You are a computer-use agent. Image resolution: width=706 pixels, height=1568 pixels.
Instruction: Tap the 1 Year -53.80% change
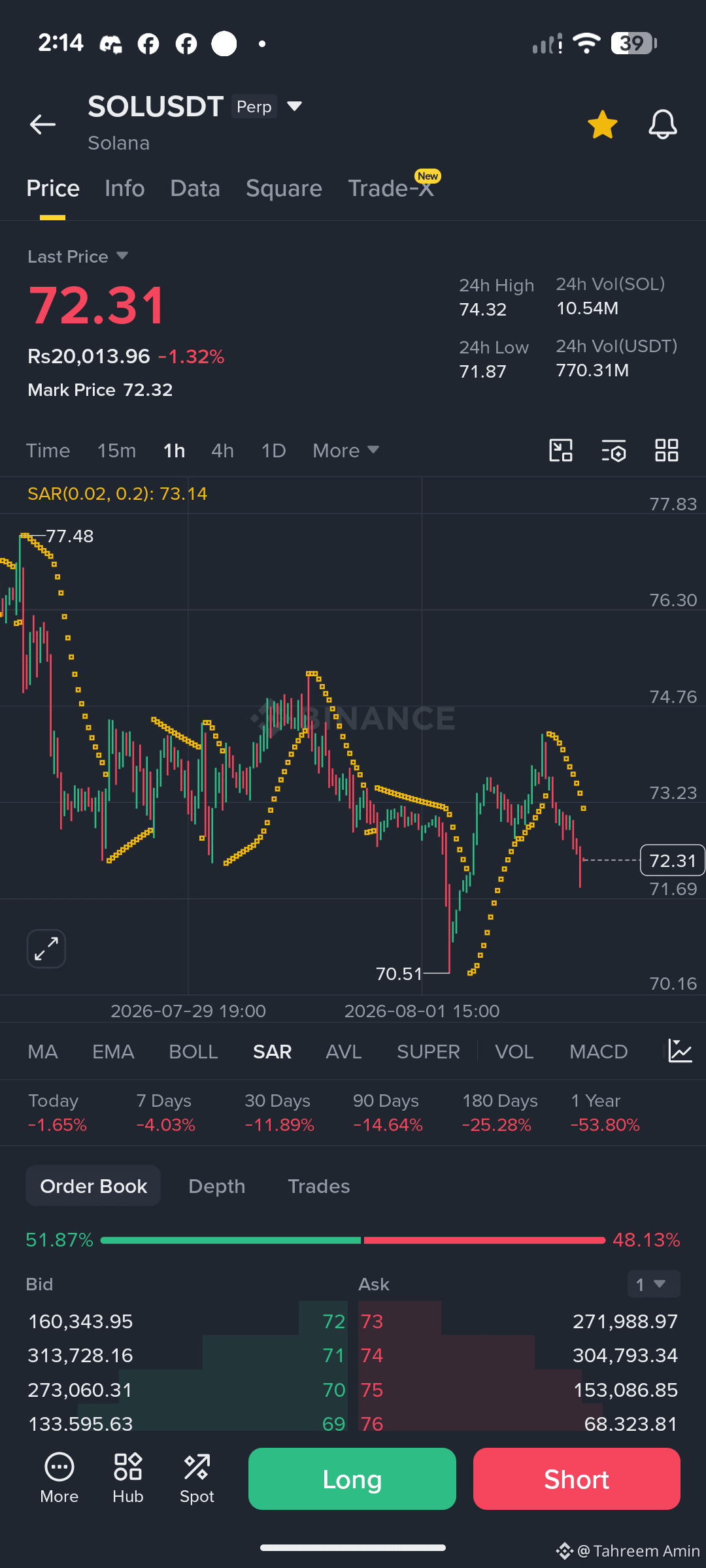(x=605, y=1113)
